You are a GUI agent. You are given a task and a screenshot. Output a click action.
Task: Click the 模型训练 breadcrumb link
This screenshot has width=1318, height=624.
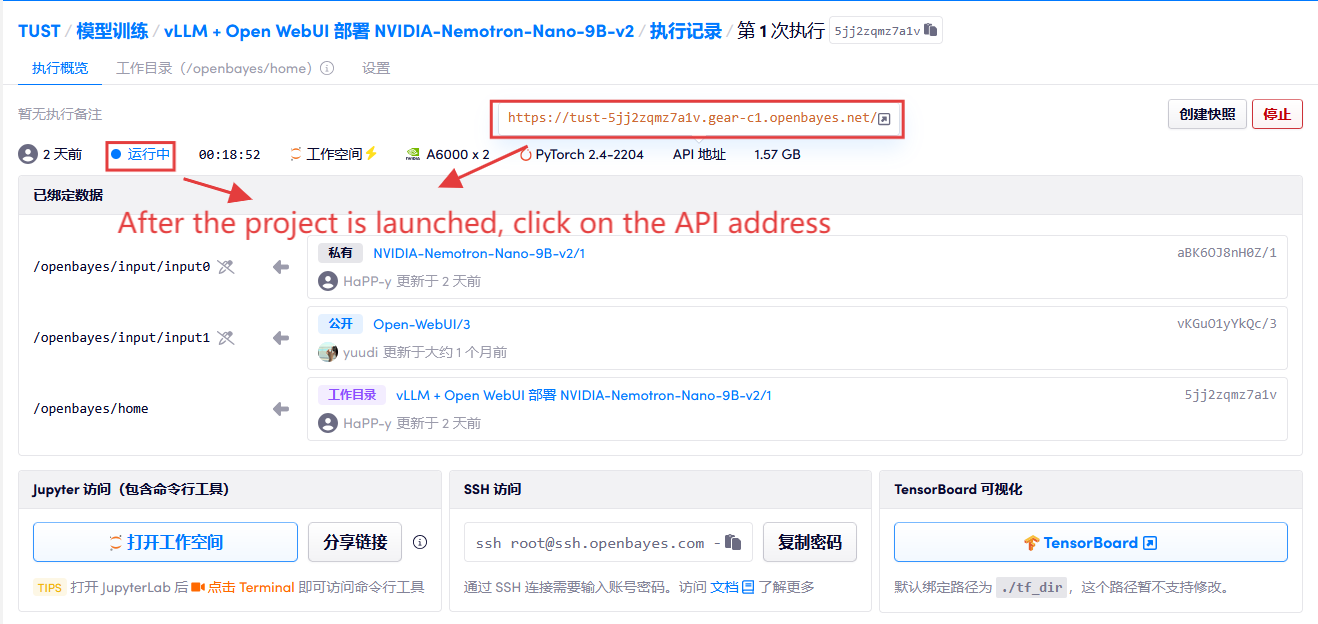tap(112, 31)
